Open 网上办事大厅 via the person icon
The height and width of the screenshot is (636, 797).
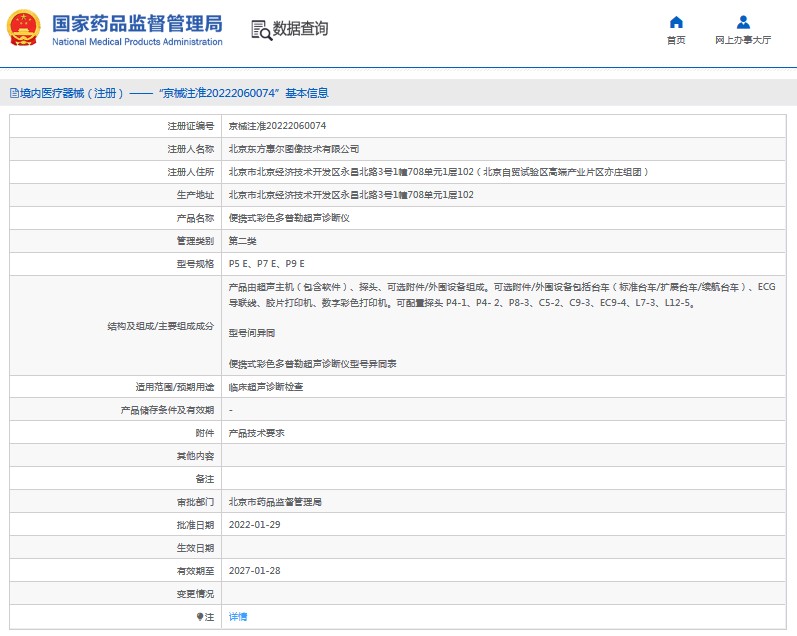(x=743, y=22)
